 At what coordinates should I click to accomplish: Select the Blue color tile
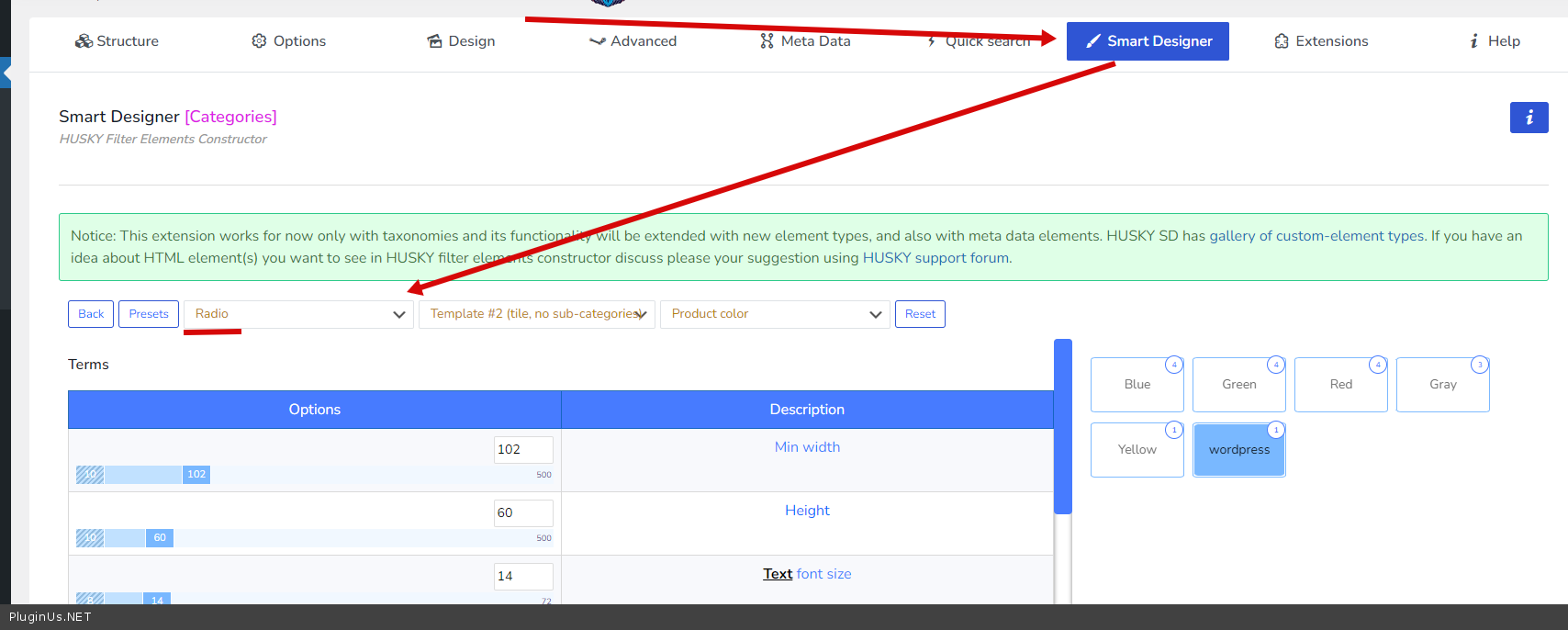[1137, 385]
